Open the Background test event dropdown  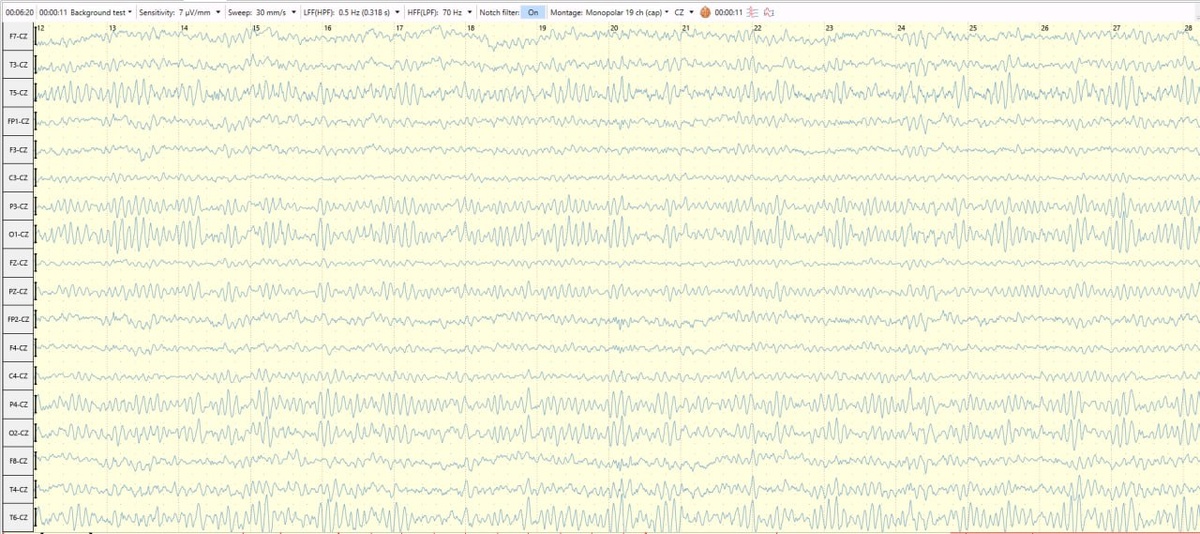pos(101,12)
